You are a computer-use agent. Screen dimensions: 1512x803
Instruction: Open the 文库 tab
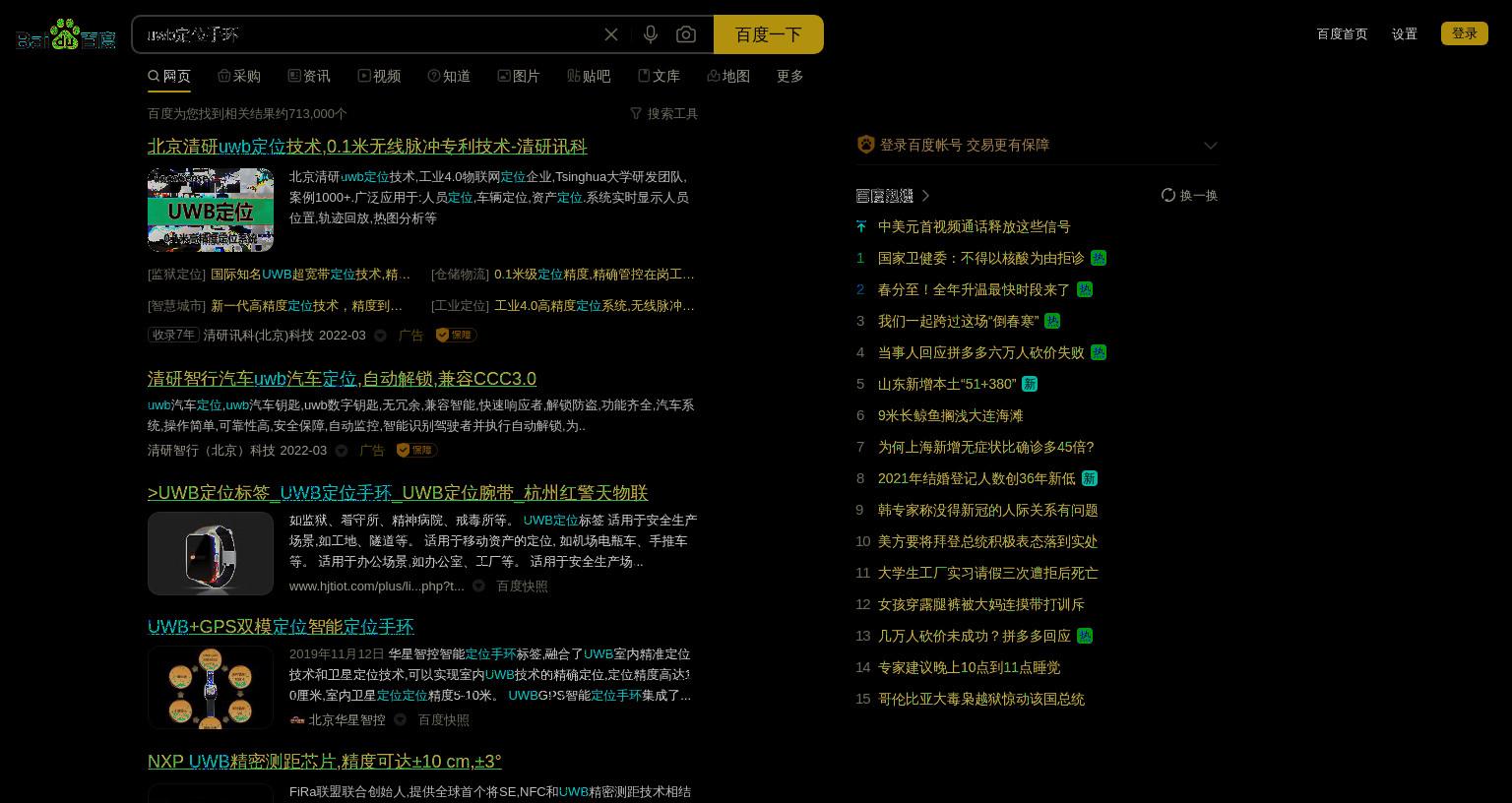tap(659, 76)
